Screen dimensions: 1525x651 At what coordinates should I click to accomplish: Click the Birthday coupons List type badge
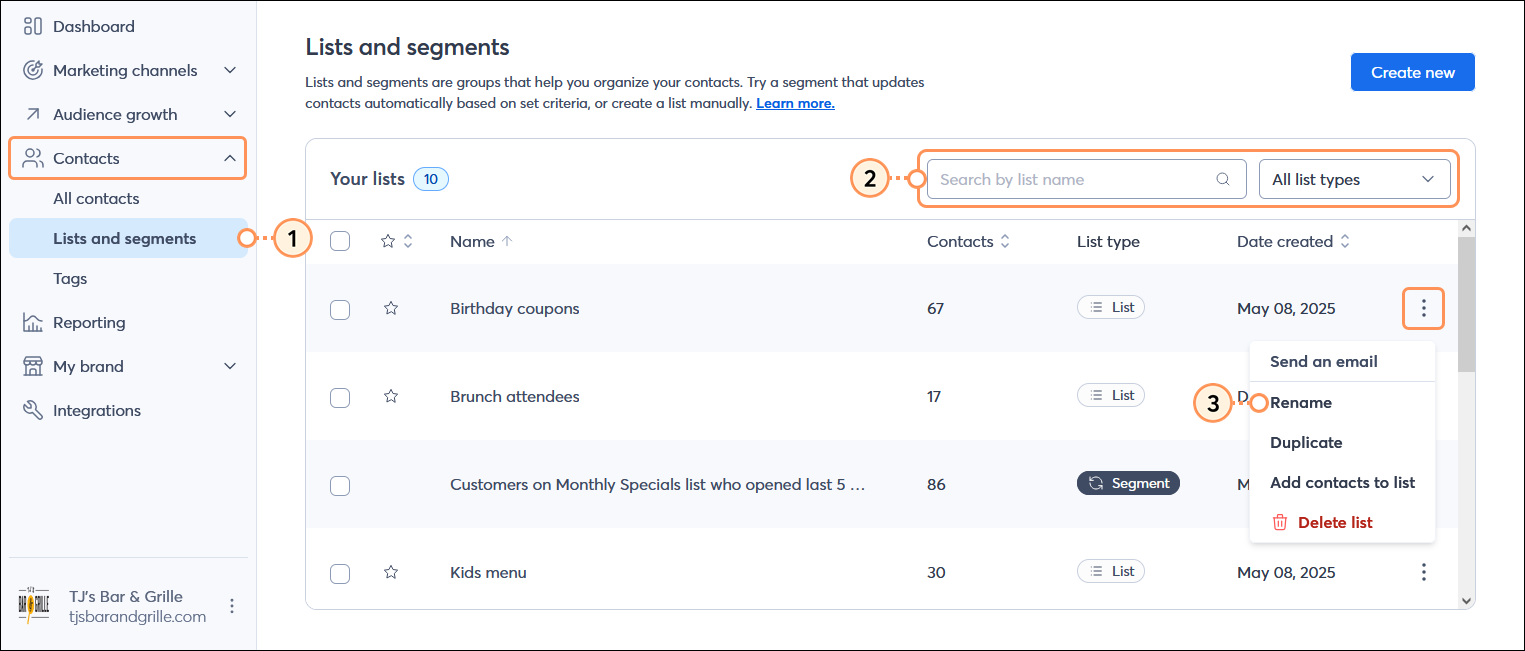[x=1111, y=307]
